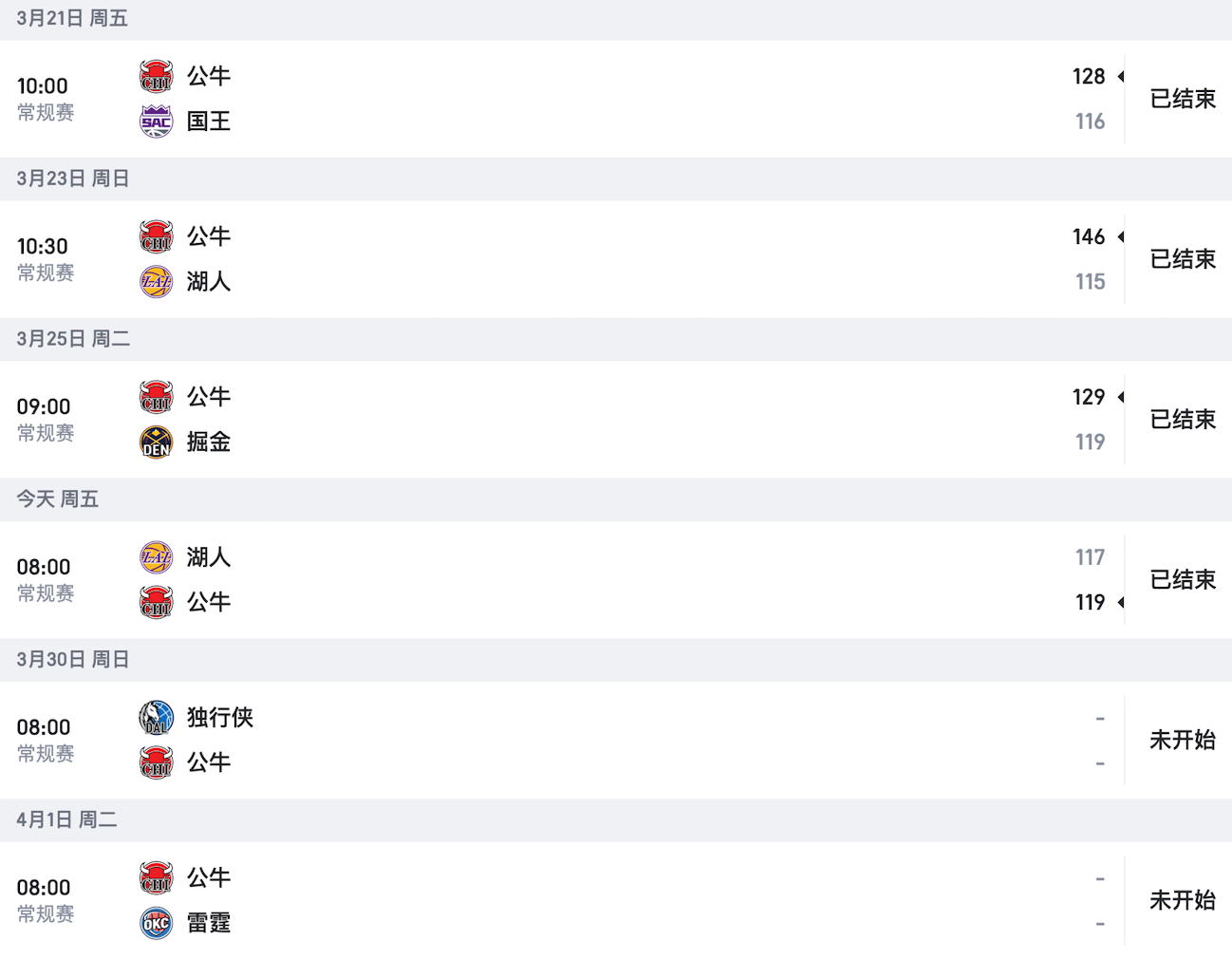Select the 雷霆 team name
The height and width of the screenshot is (959, 1232).
click(209, 923)
